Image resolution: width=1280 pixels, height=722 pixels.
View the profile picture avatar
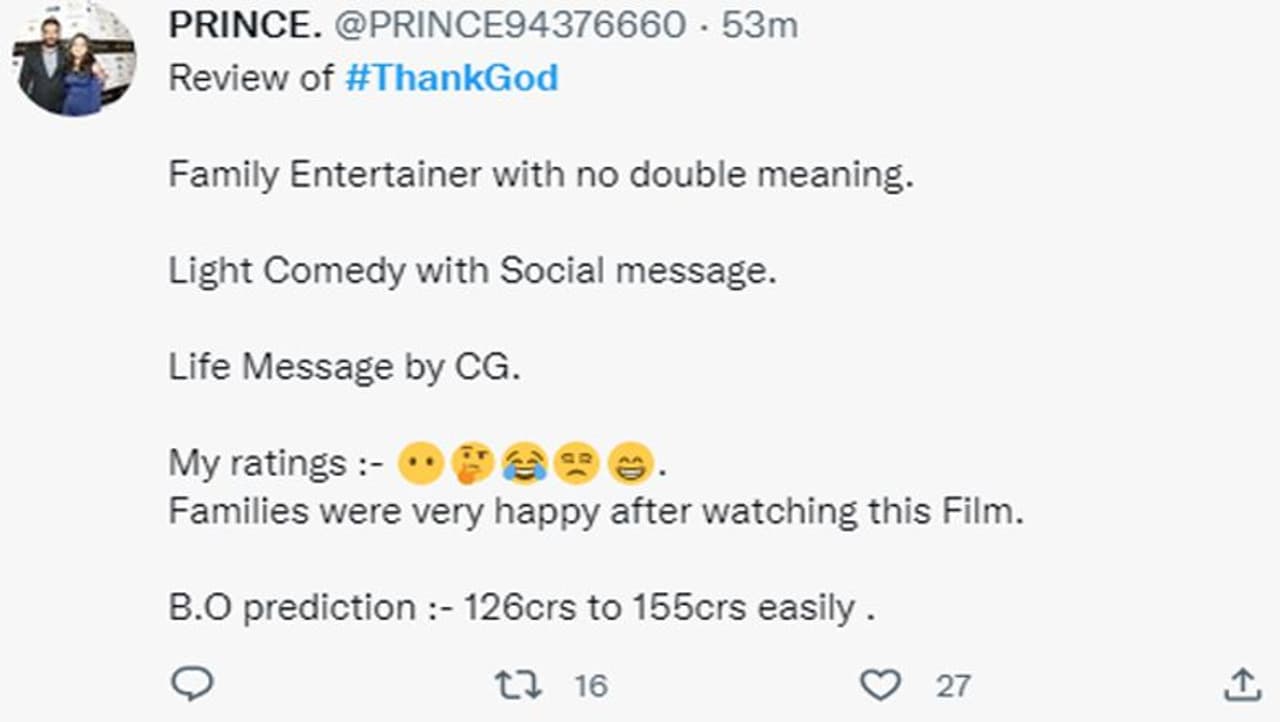click(74, 60)
